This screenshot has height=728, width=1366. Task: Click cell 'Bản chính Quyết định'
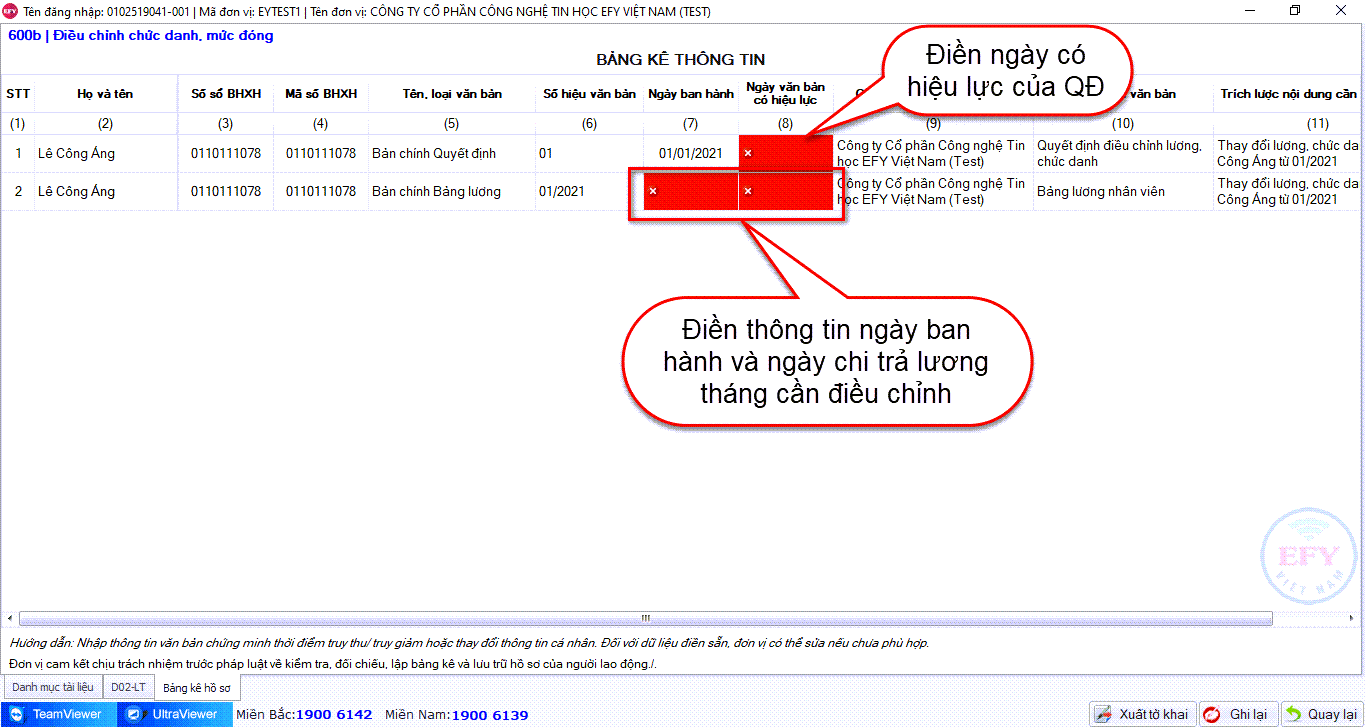click(x=452, y=153)
